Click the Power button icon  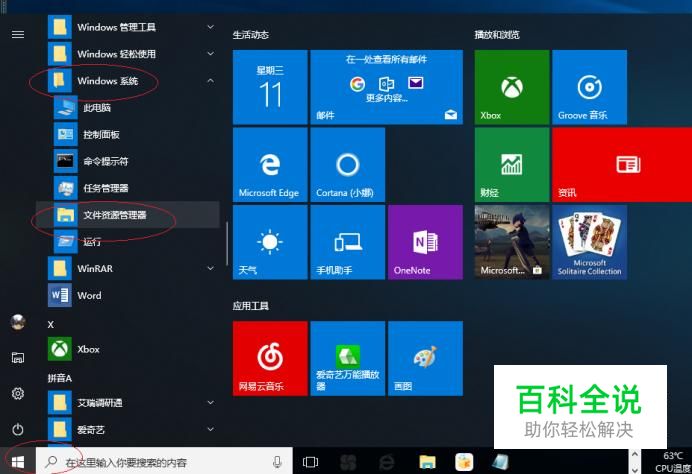click(x=18, y=429)
